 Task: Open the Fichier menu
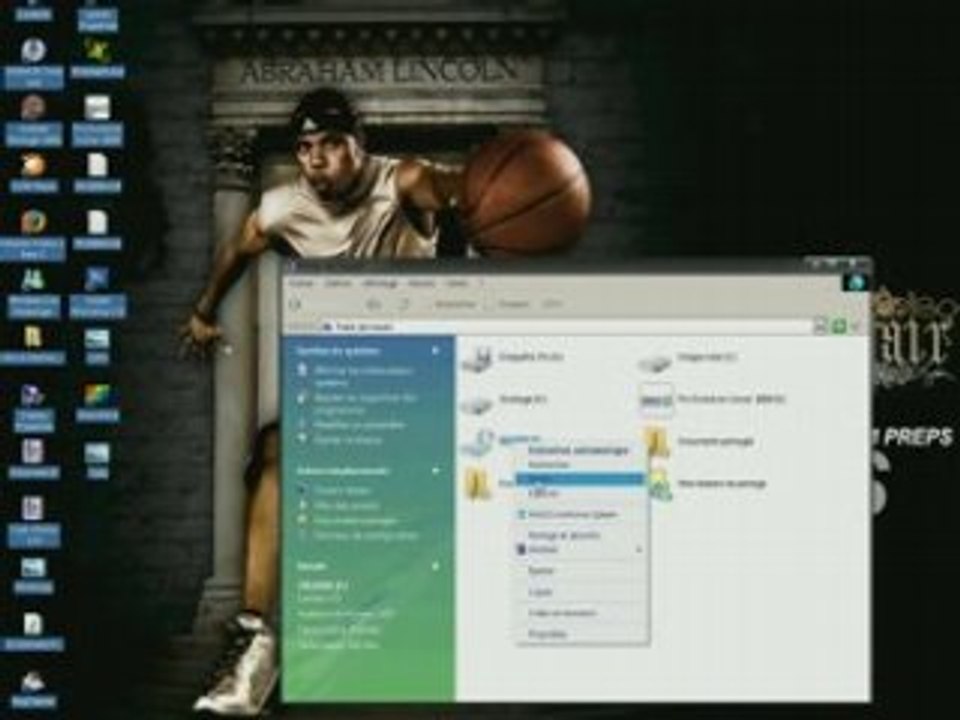click(x=301, y=283)
